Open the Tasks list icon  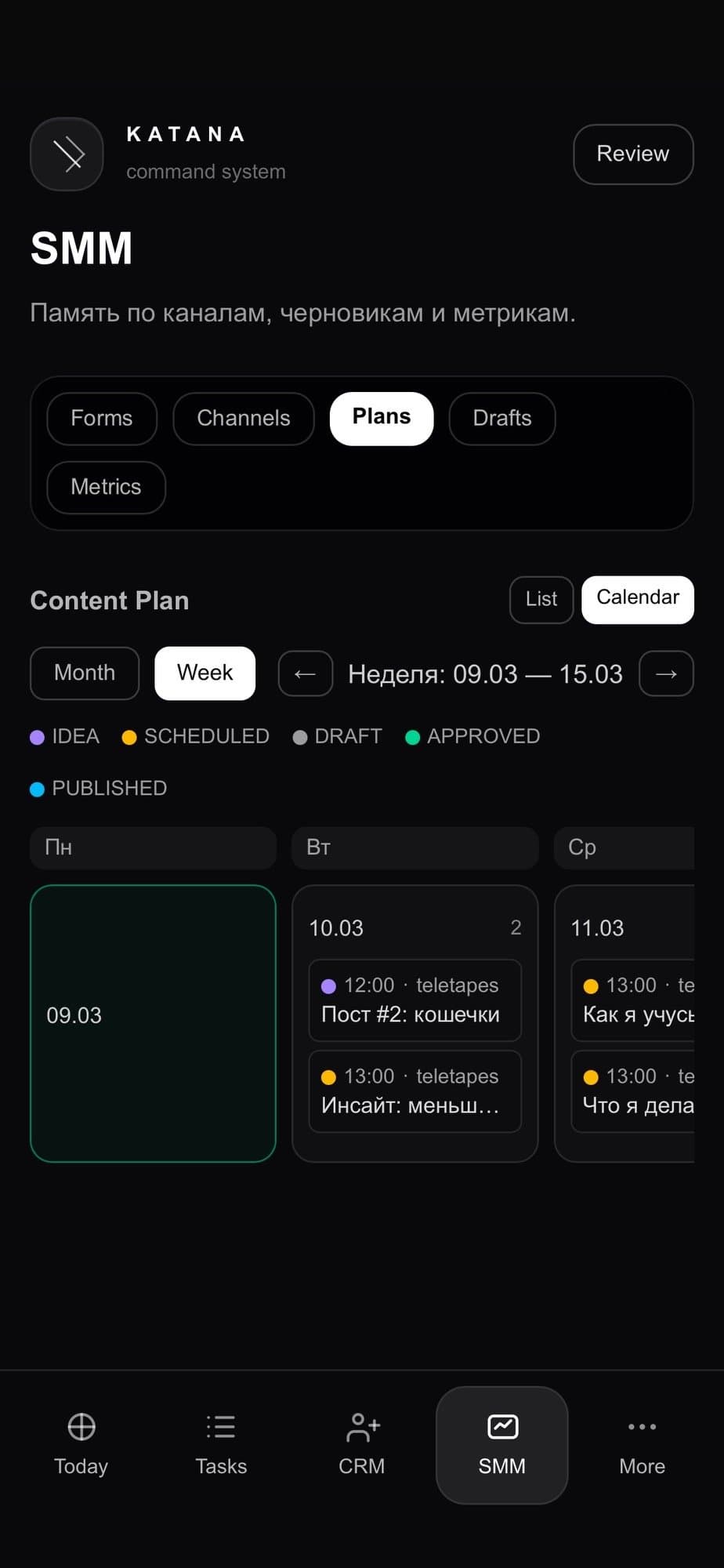pos(221,1427)
